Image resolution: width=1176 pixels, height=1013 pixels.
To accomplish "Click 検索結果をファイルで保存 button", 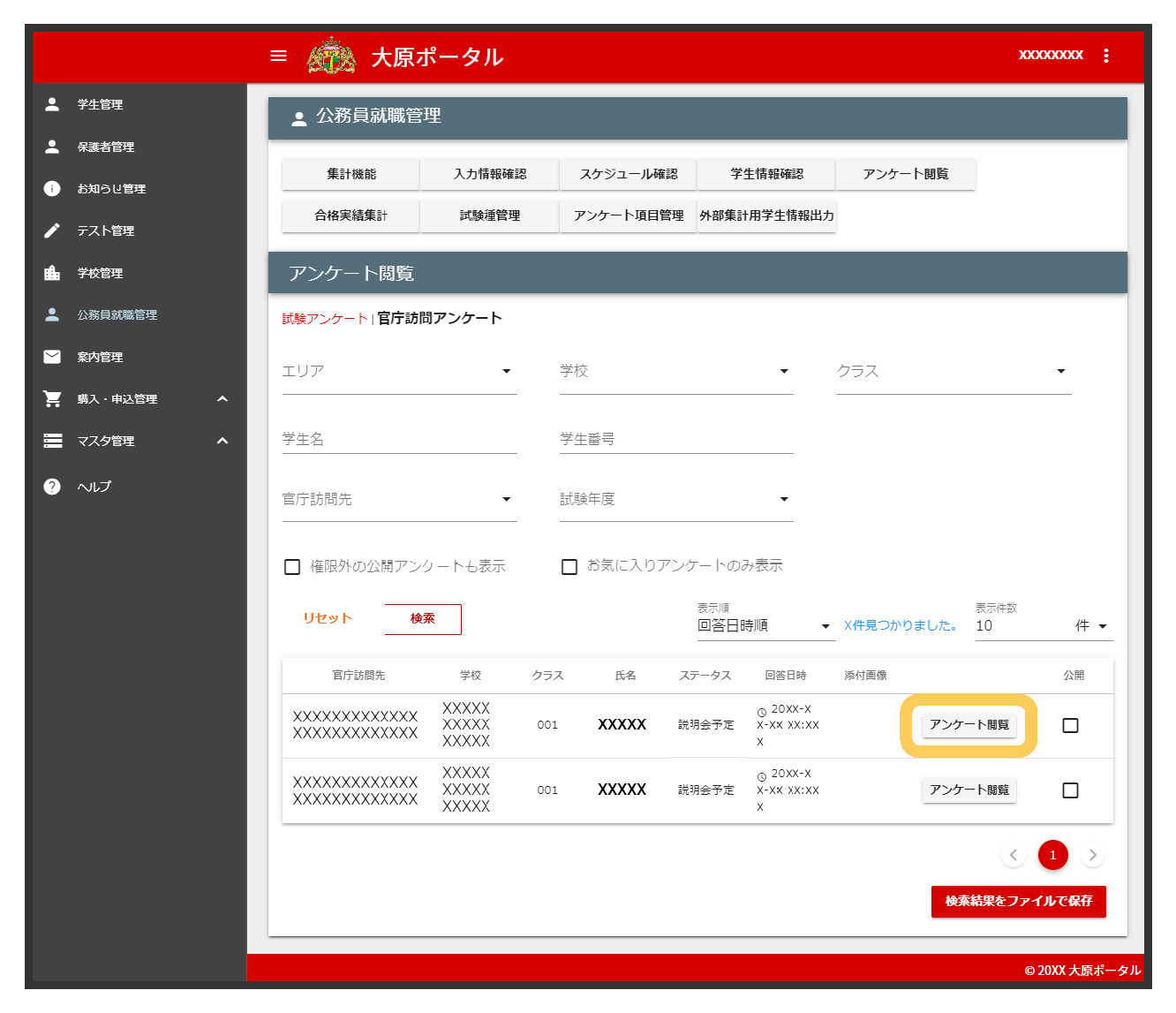I will (1018, 902).
